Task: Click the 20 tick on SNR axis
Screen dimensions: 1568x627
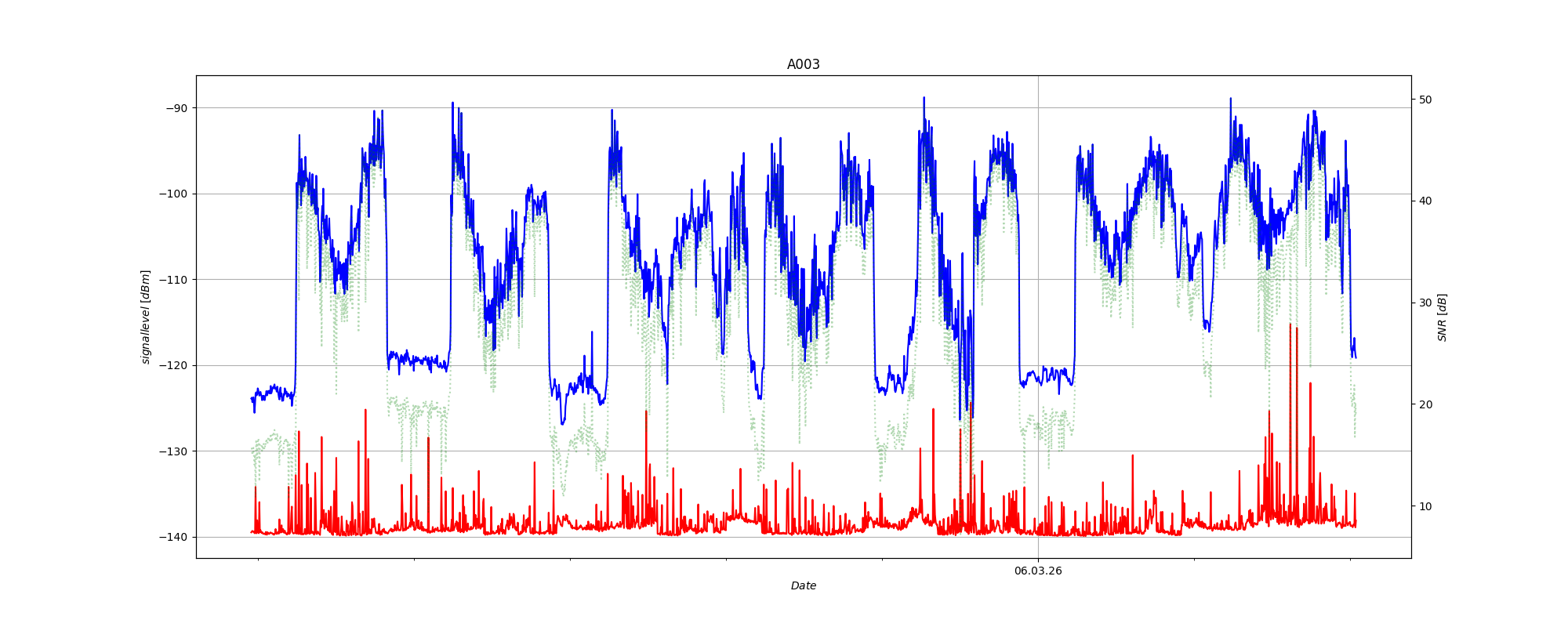Action: click(x=1425, y=404)
